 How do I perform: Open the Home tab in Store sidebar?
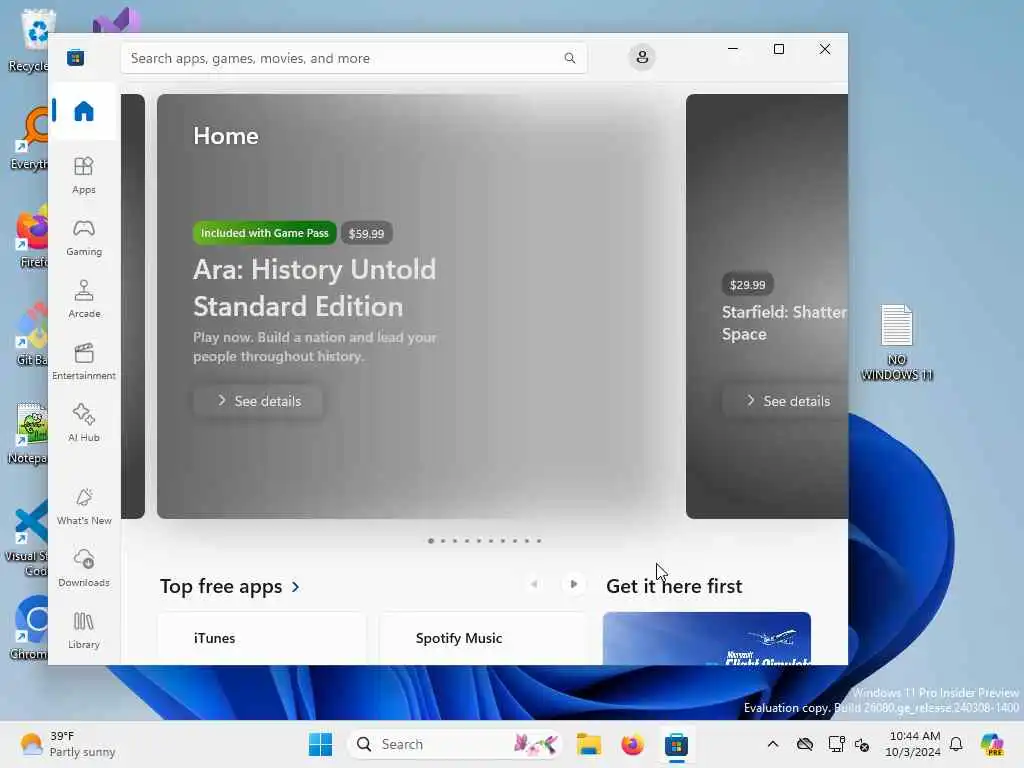point(84,111)
